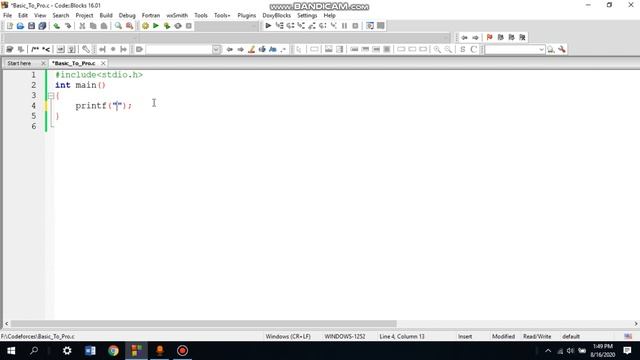The height and width of the screenshot is (360, 640).
Task: Toggle match case Aa search option
Action: [273, 49]
